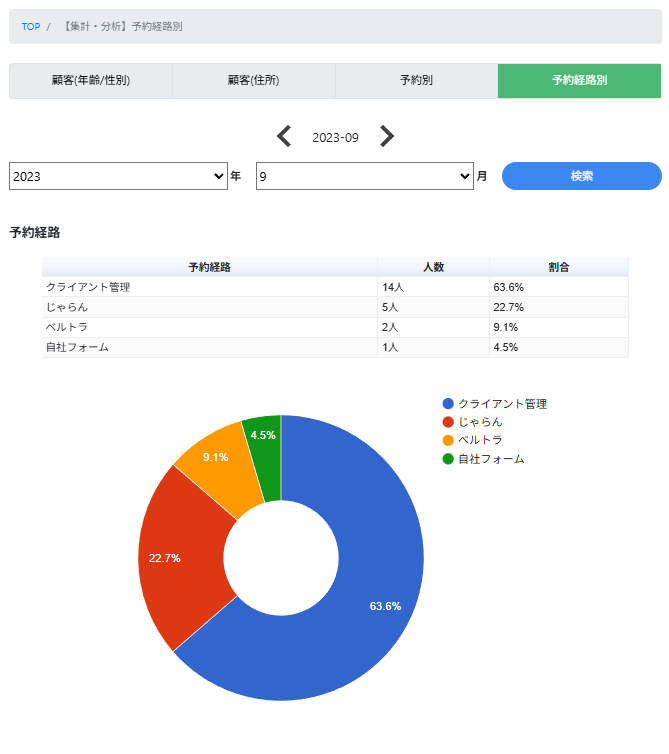Viewport: 669px width, 754px height.
Task: Switch to 顧客(年齢/性別) tab
Action: click(91, 81)
